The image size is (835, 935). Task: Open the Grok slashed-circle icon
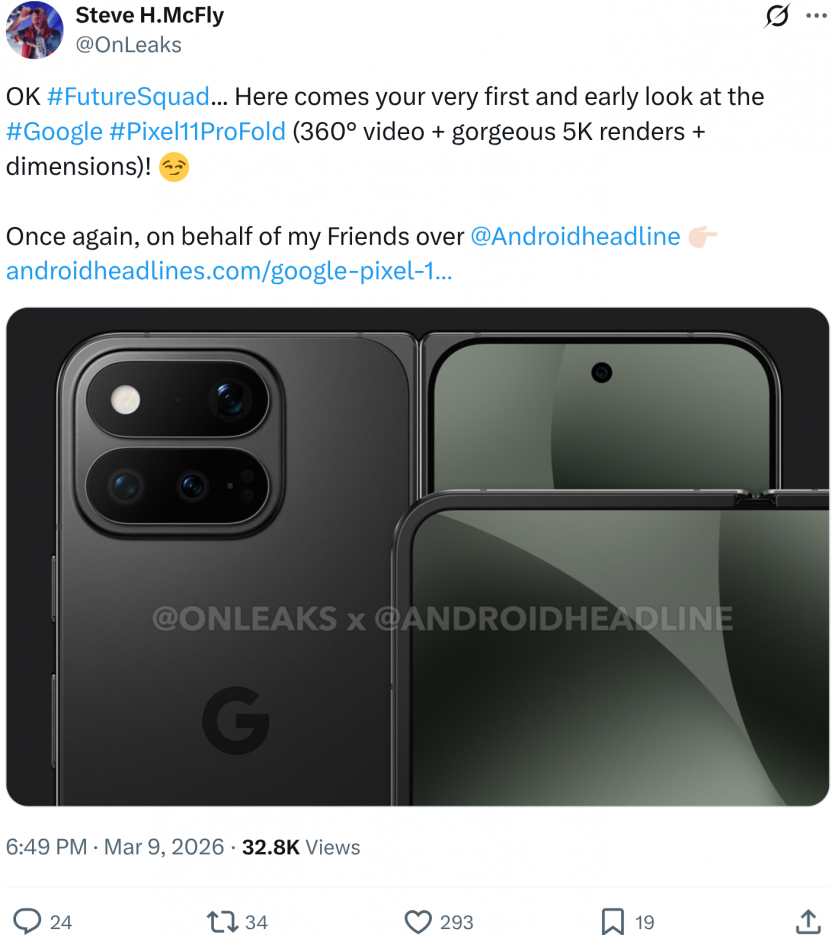tap(776, 16)
